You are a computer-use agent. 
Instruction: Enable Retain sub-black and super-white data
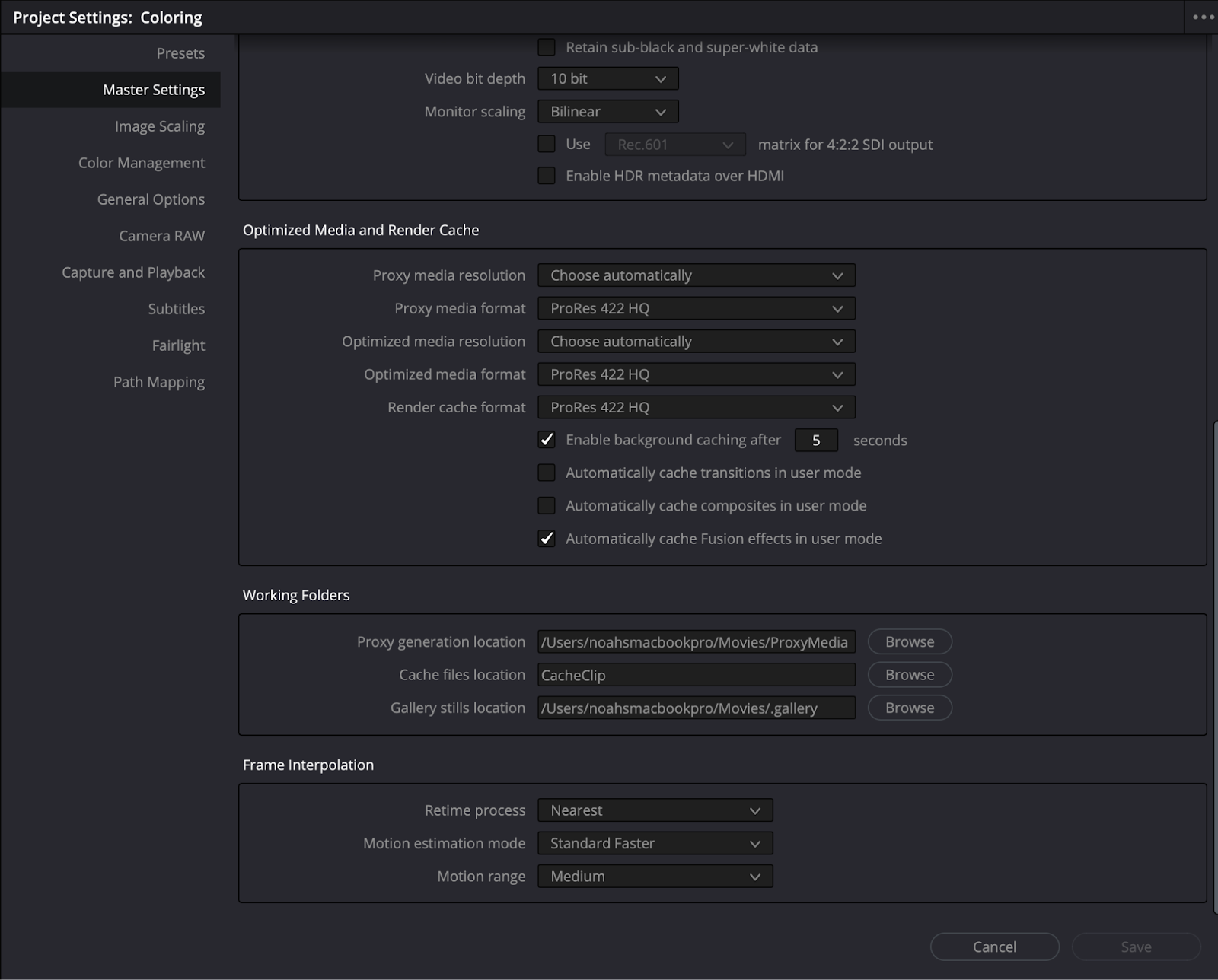point(547,47)
